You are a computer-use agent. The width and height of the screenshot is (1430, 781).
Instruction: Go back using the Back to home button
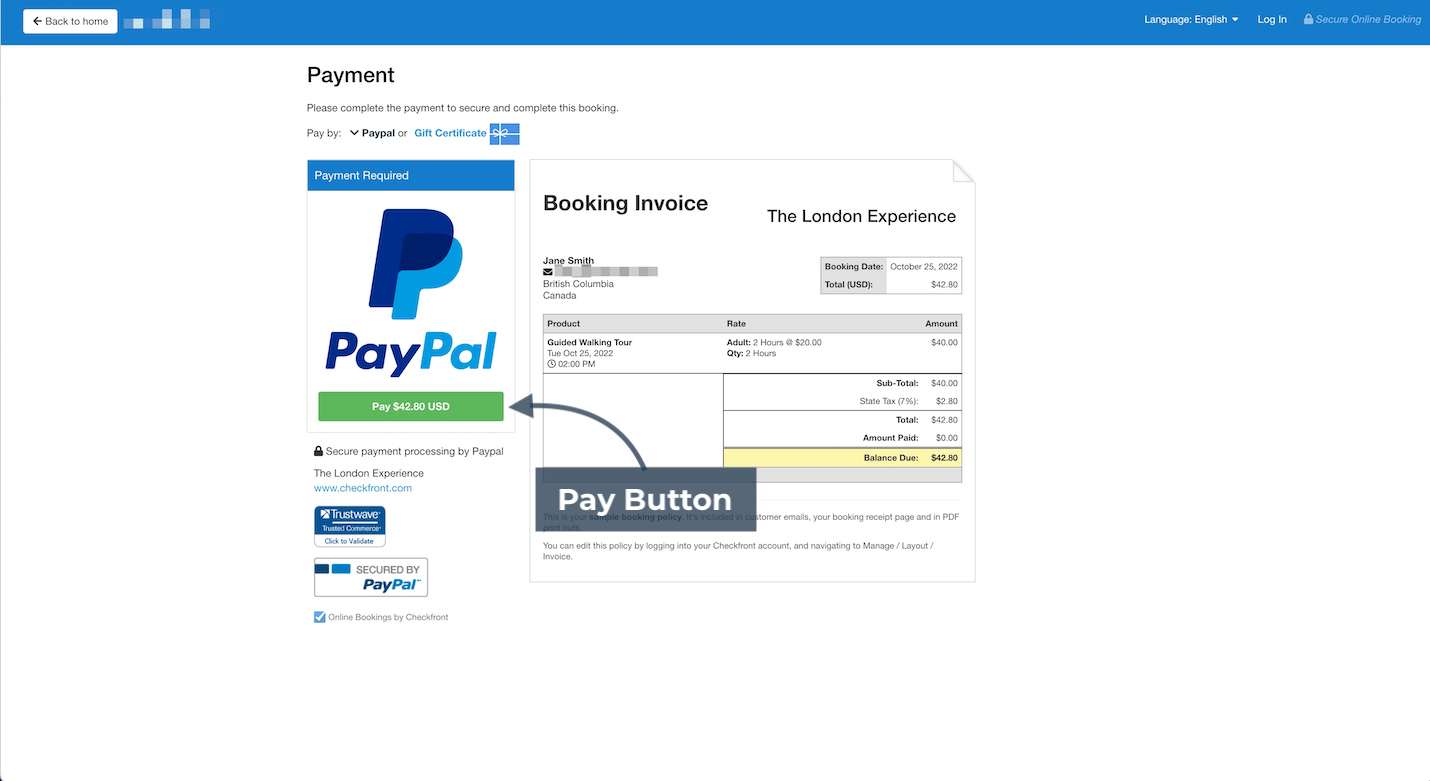point(70,21)
